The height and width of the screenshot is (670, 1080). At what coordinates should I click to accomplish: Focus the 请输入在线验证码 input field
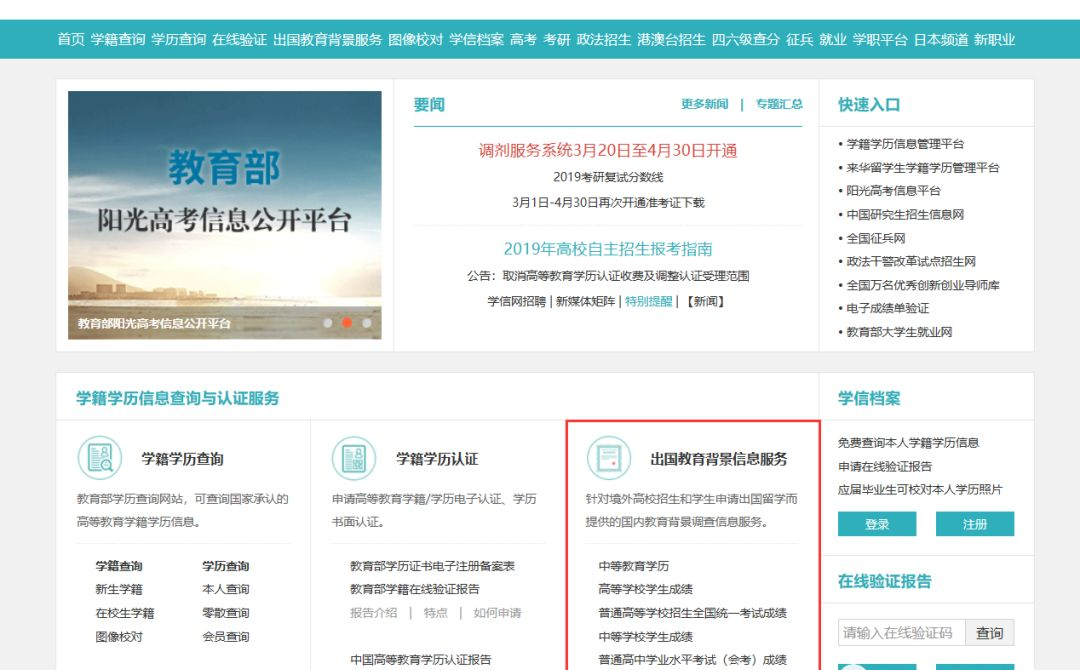(x=901, y=633)
